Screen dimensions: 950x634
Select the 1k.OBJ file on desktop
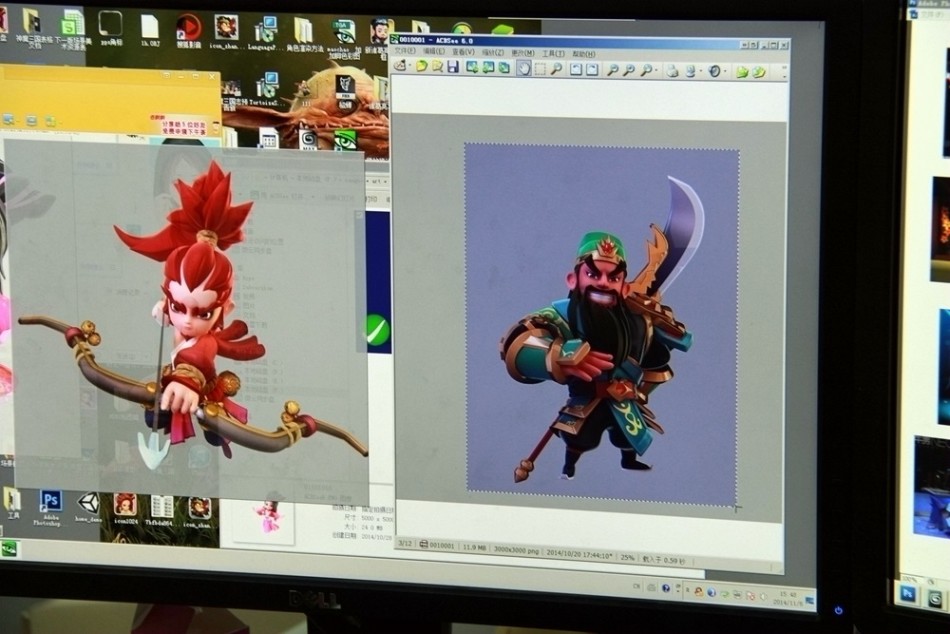(x=149, y=30)
